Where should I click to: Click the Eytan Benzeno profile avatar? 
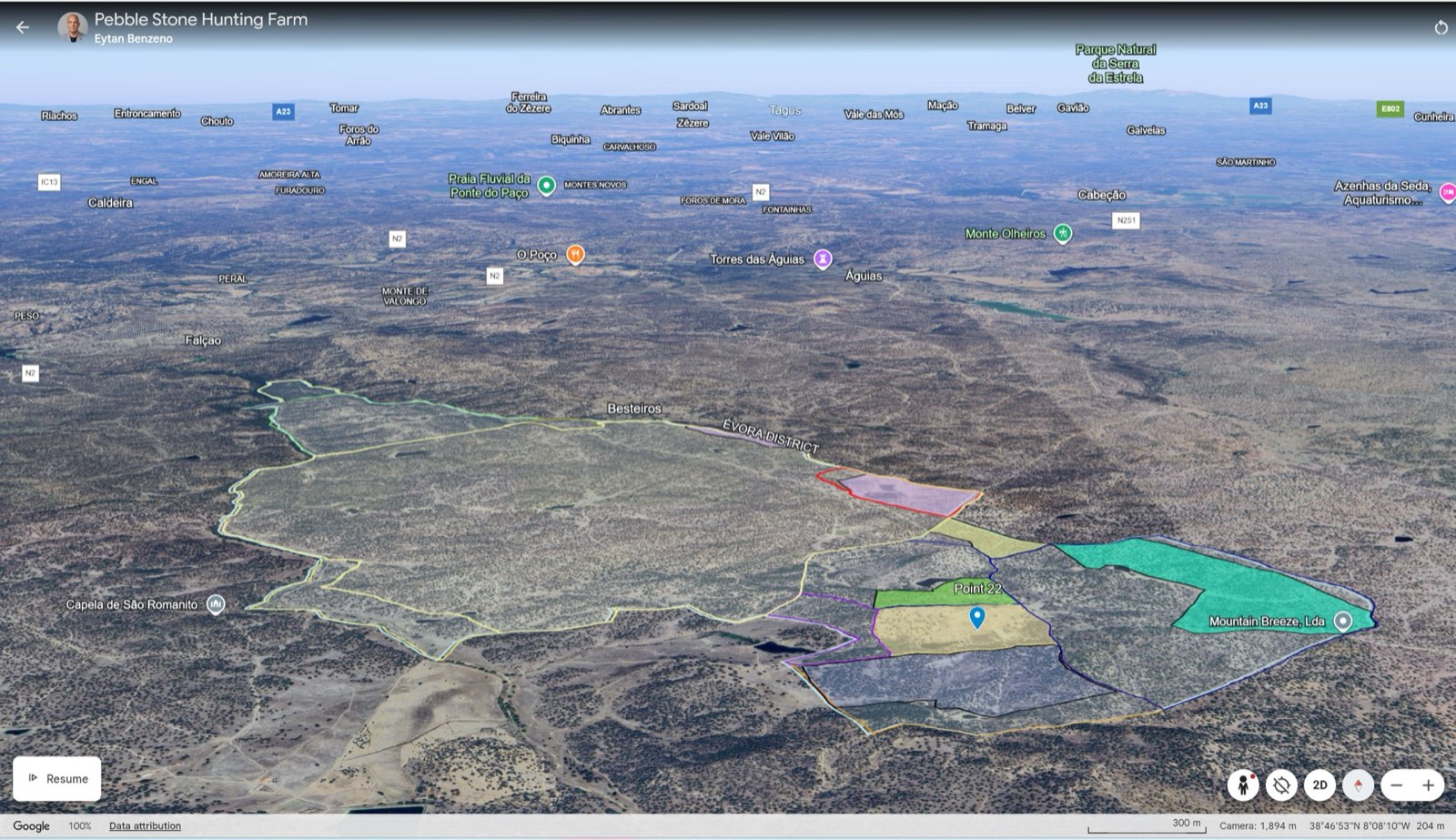point(73,27)
